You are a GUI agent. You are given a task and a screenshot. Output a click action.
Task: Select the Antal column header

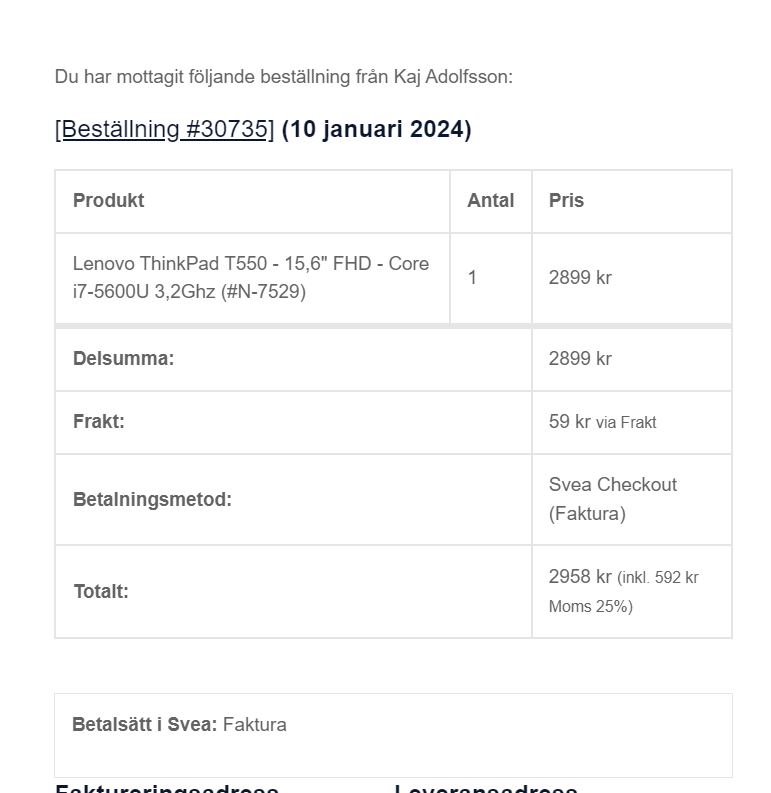pos(490,200)
